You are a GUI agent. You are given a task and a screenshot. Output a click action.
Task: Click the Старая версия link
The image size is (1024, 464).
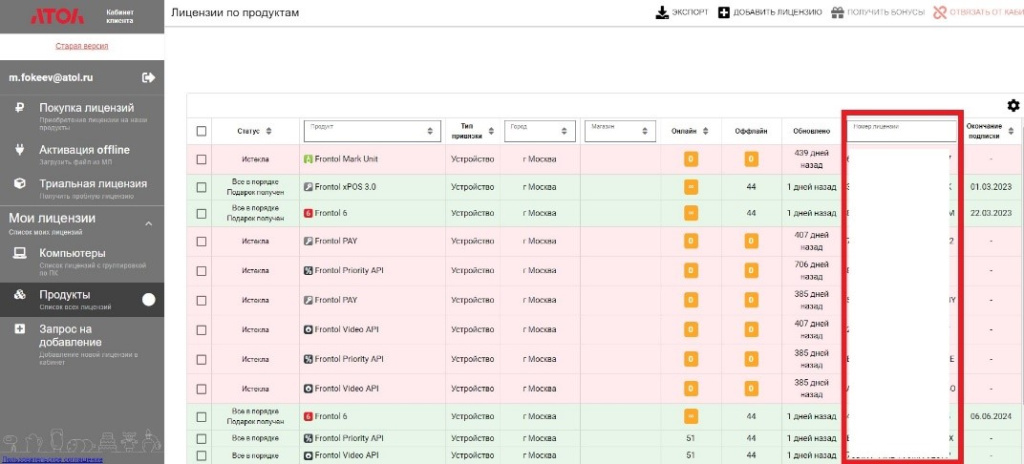click(82, 46)
